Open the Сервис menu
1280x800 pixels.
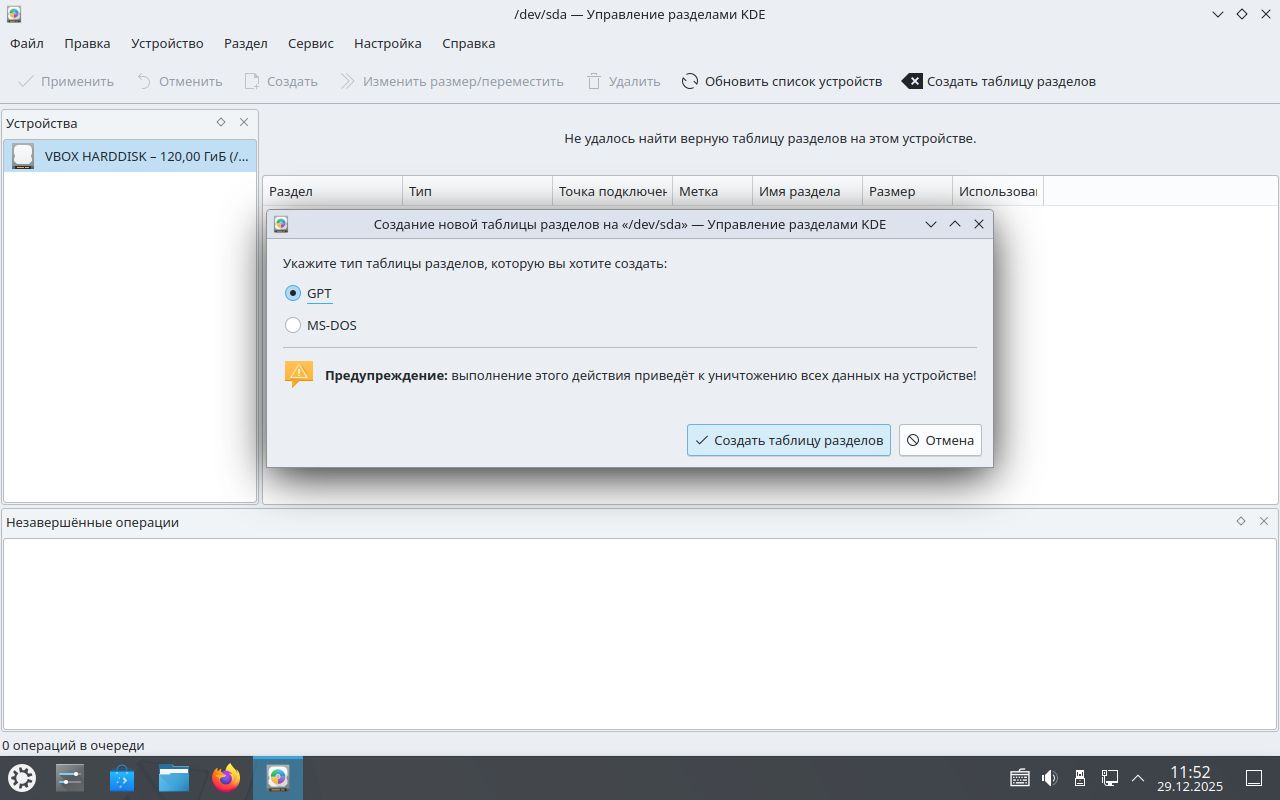click(x=311, y=43)
